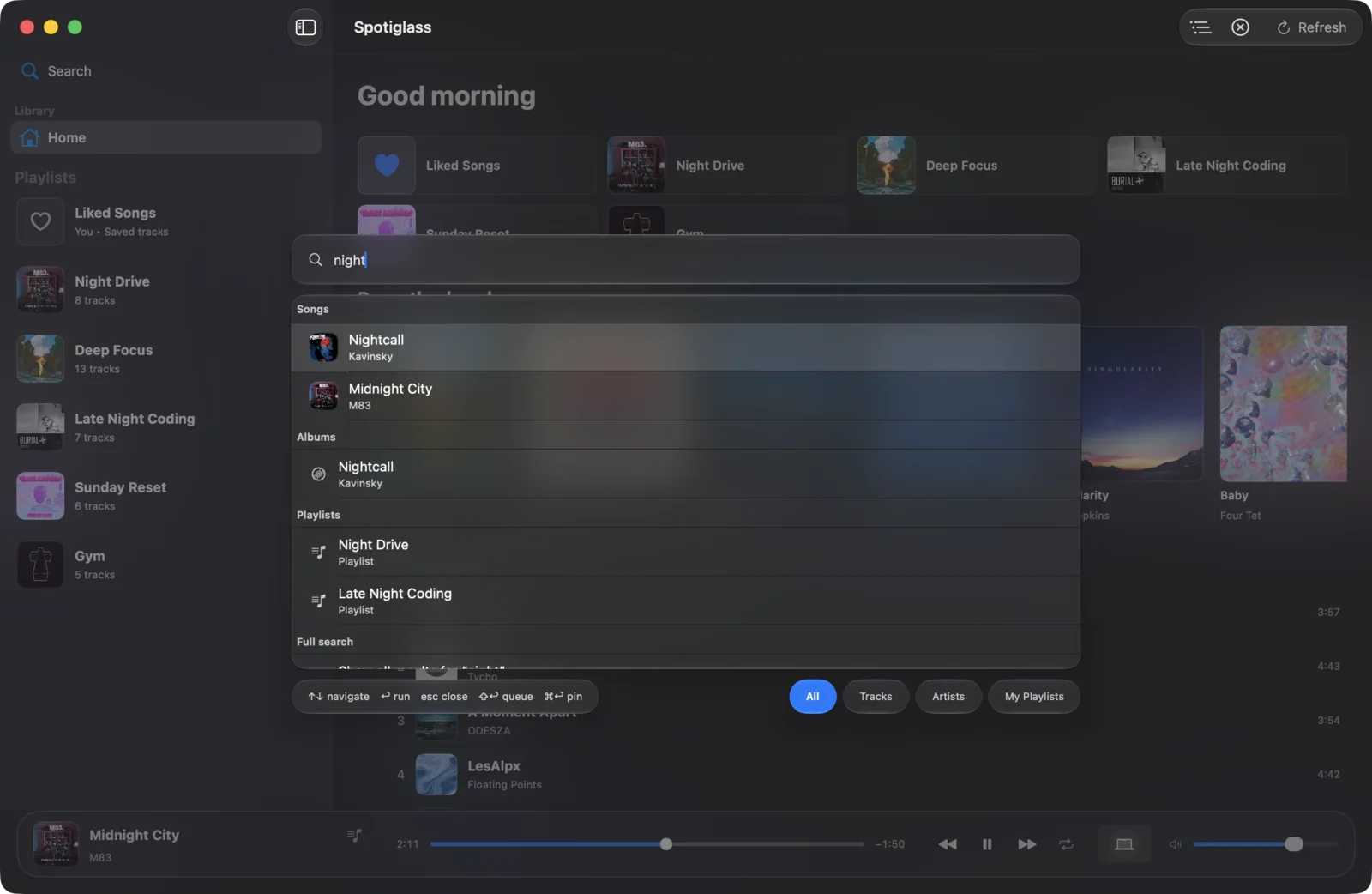Pause the current playback
Viewport: 1372px width, 894px height.
click(987, 844)
